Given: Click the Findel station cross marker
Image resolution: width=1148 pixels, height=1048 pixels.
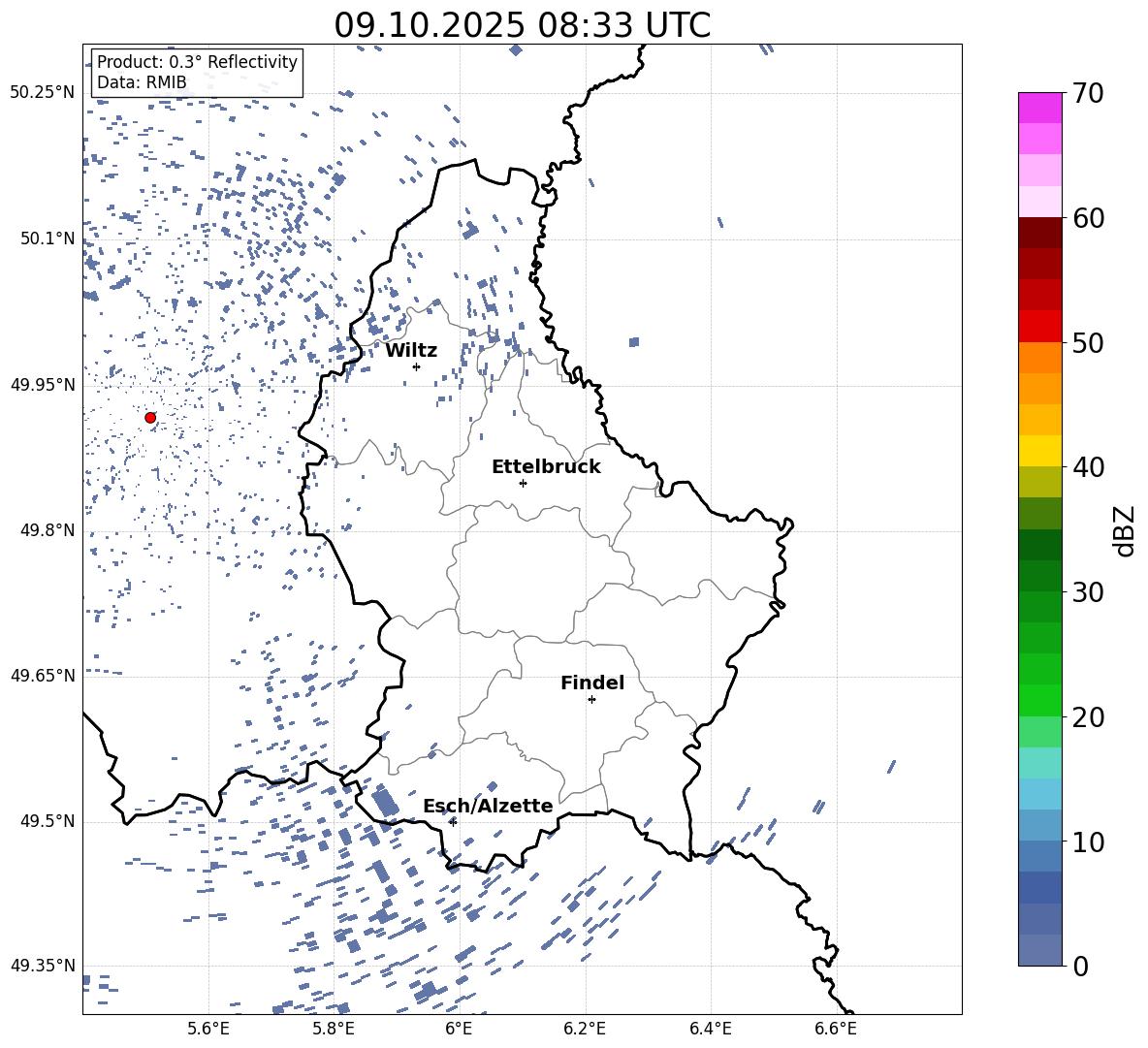Looking at the screenshot, I should pyautogui.click(x=591, y=700).
